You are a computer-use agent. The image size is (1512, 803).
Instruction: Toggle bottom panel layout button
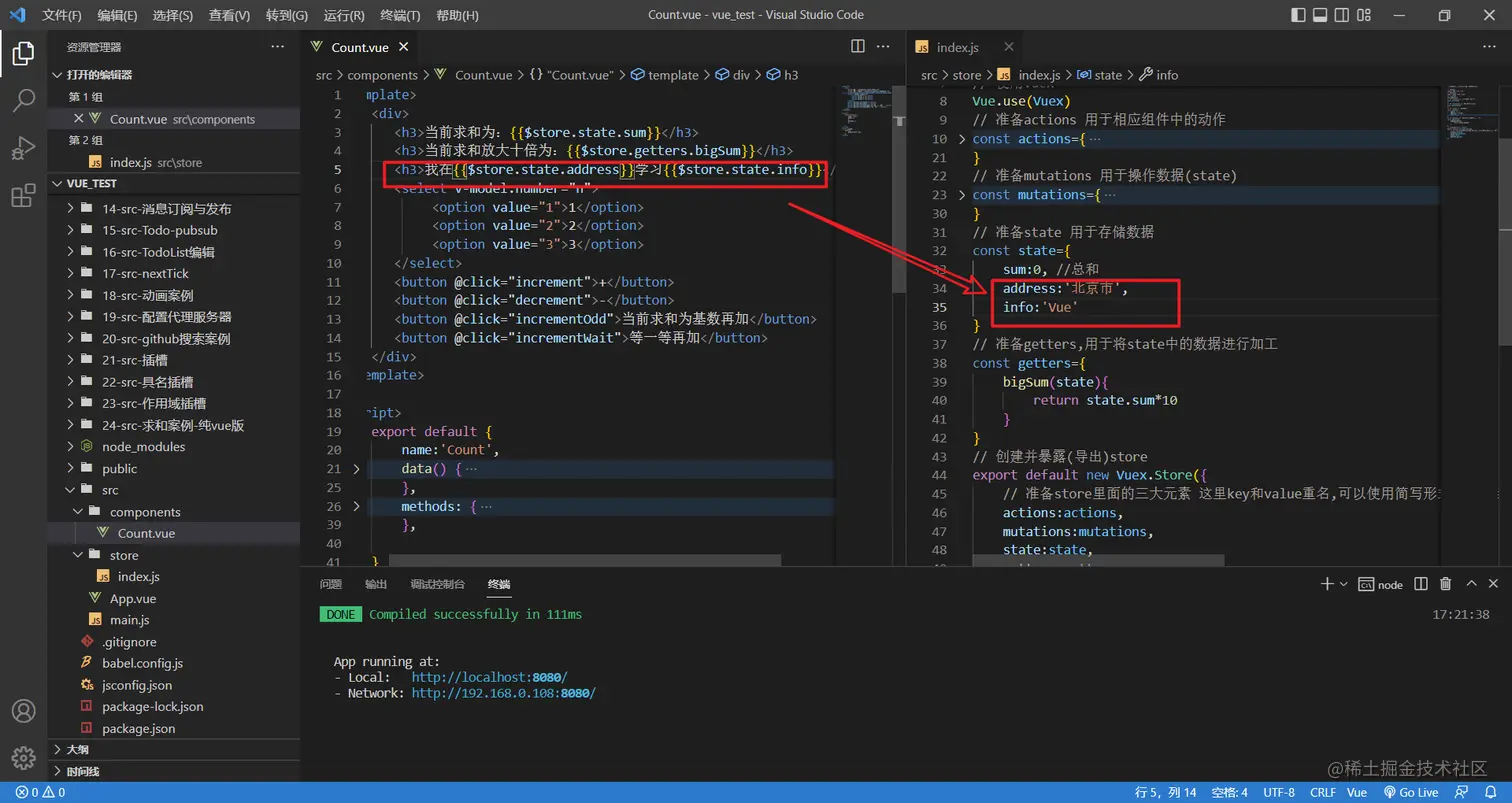coord(1320,15)
